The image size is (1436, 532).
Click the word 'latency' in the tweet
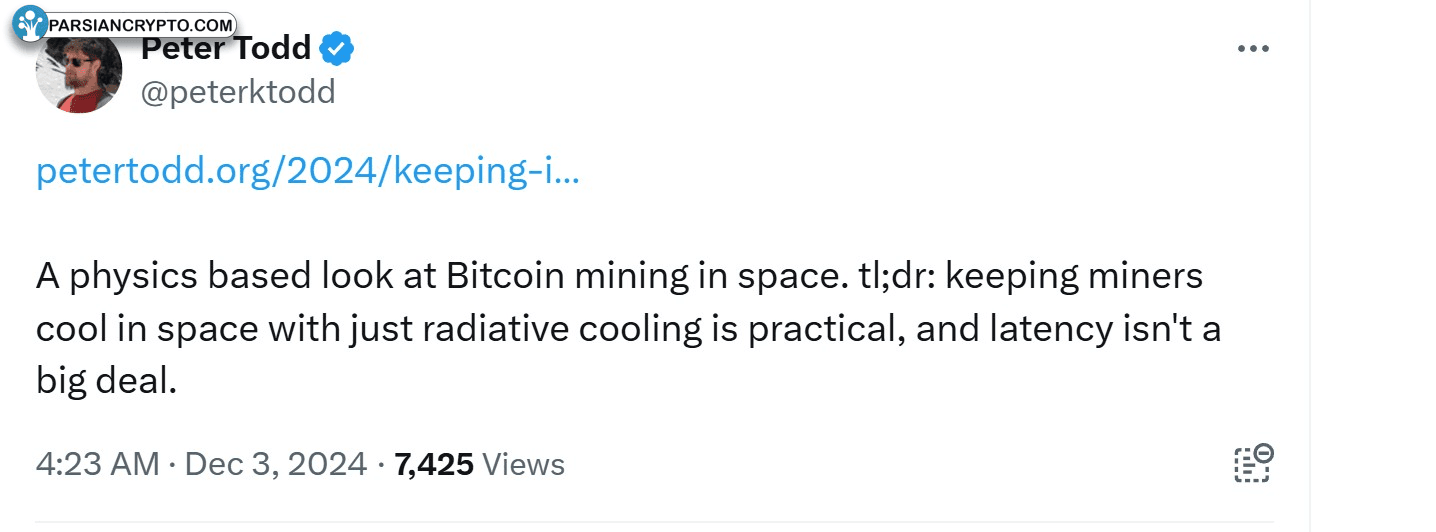(x=1038, y=329)
